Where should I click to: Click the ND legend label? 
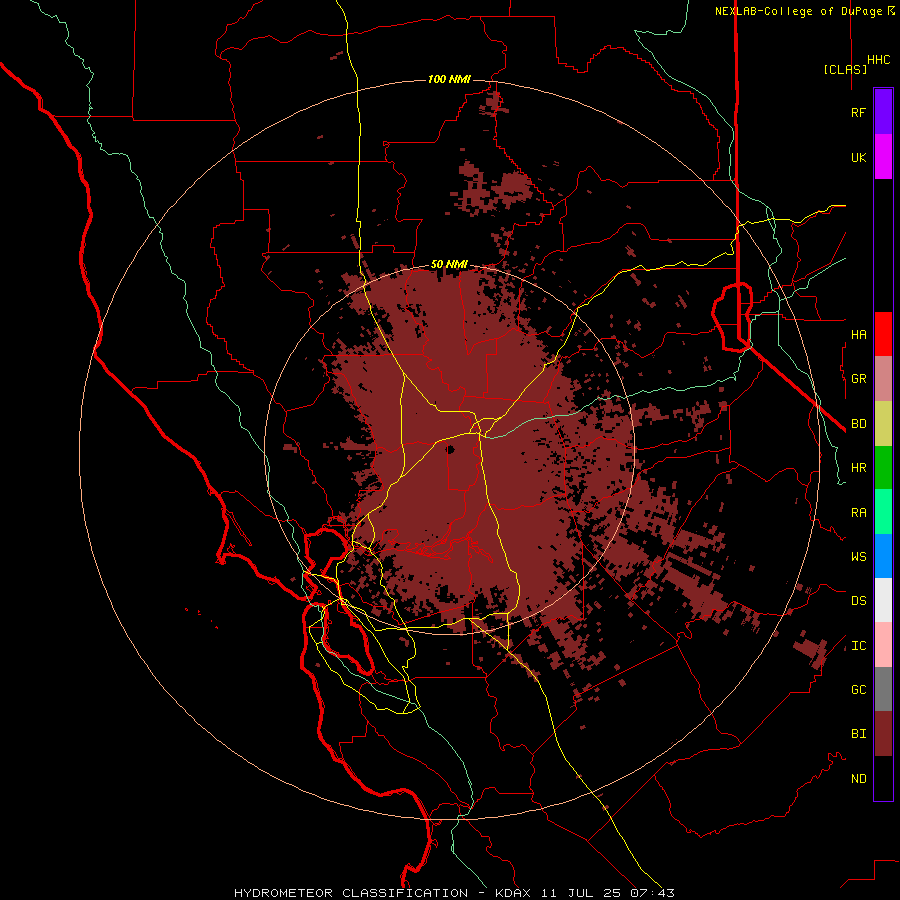pos(858,779)
